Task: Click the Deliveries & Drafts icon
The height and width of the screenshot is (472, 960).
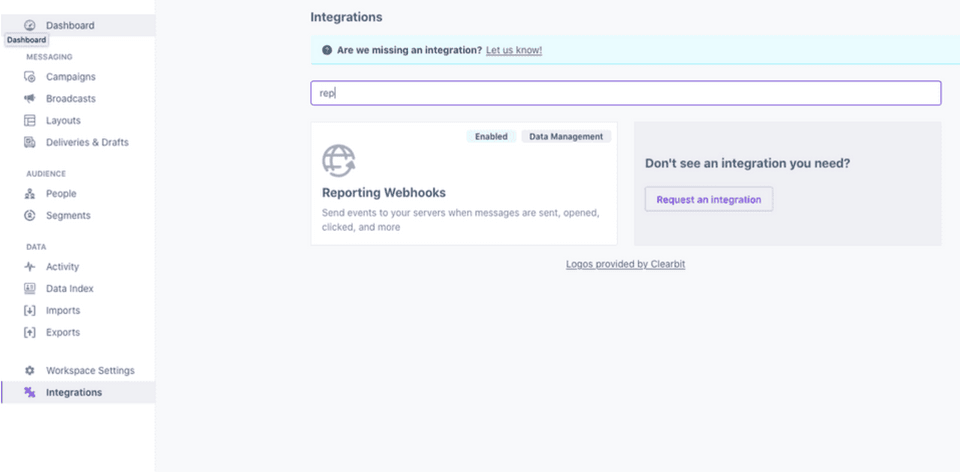Action: click(x=29, y=142)
